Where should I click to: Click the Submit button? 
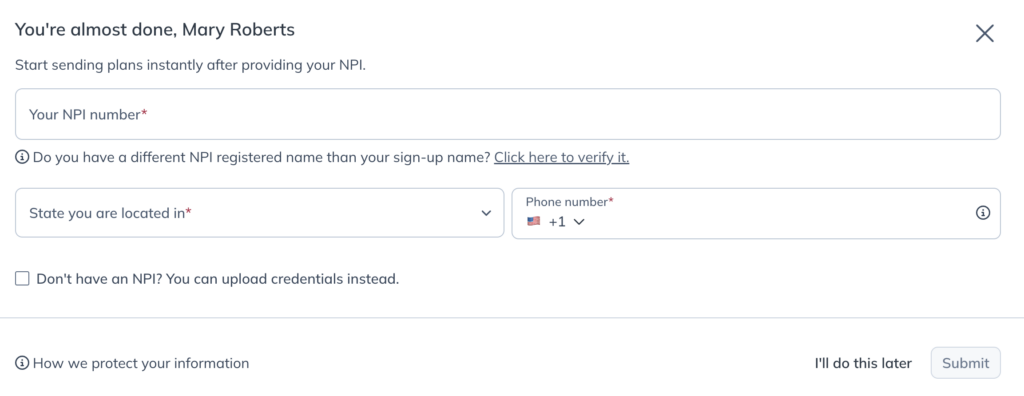pos(965,363)
